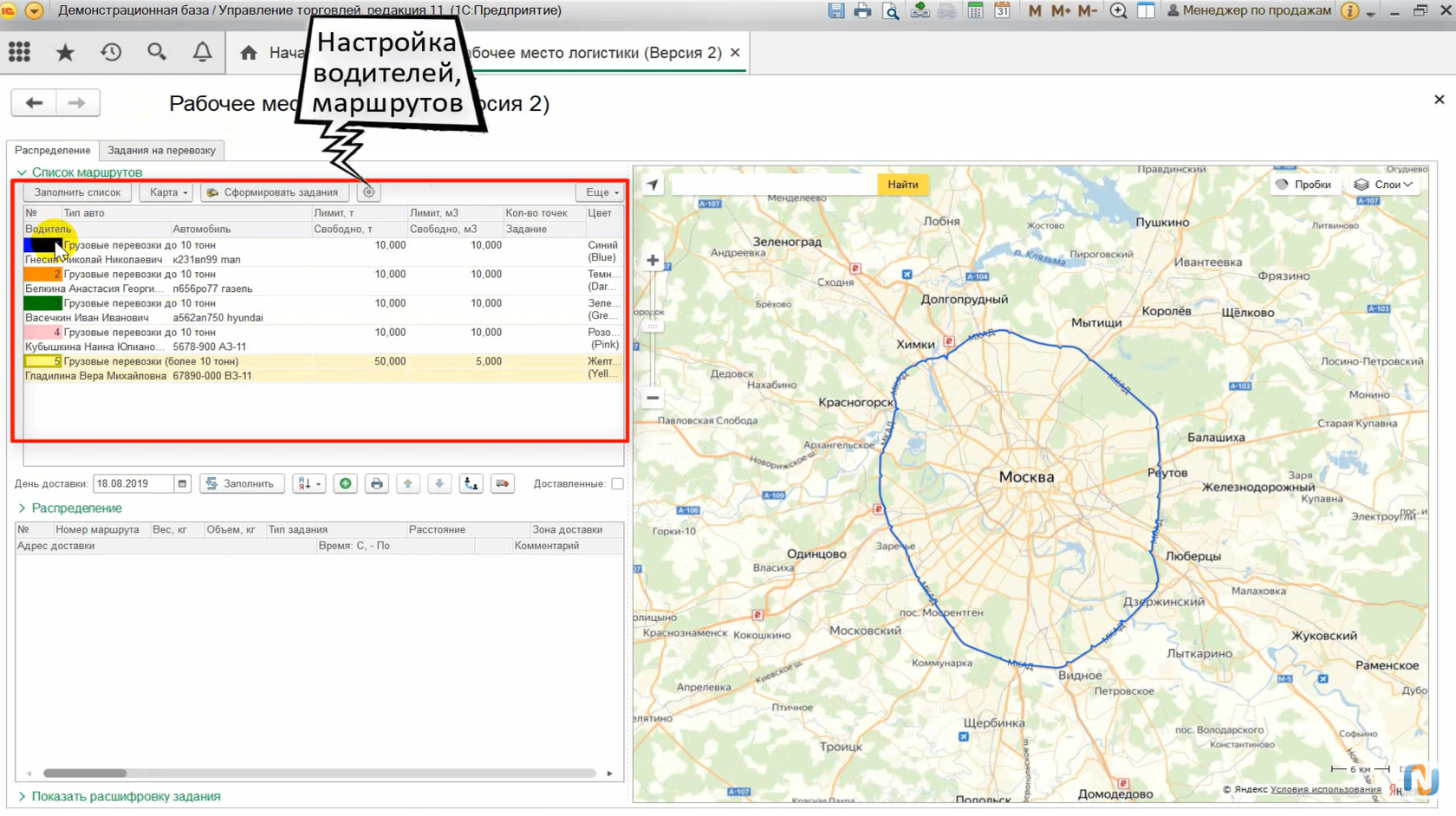Click Сформировать задания button
The height and width of the screenshot is (816, 1456).
point(274,192)
